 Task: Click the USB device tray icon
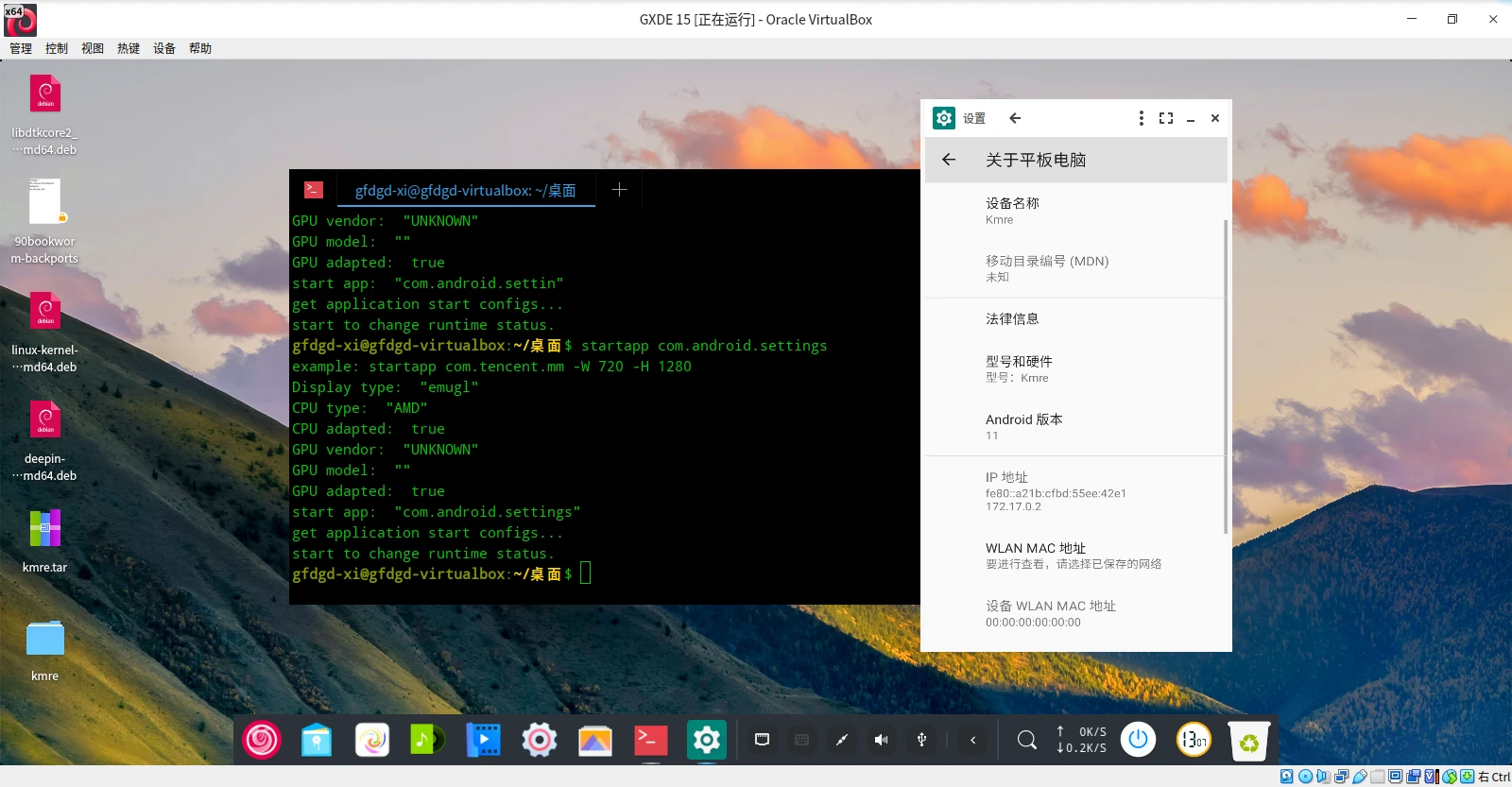[921, 740]
